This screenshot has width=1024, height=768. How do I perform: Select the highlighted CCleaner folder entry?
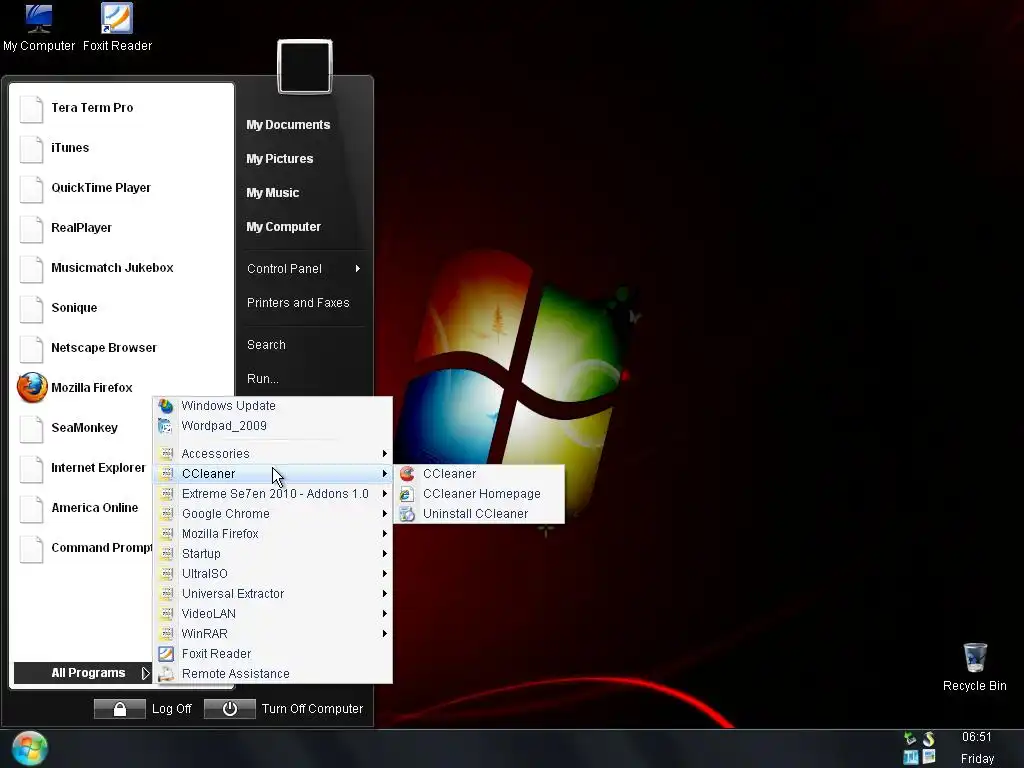tap(274, 473)
